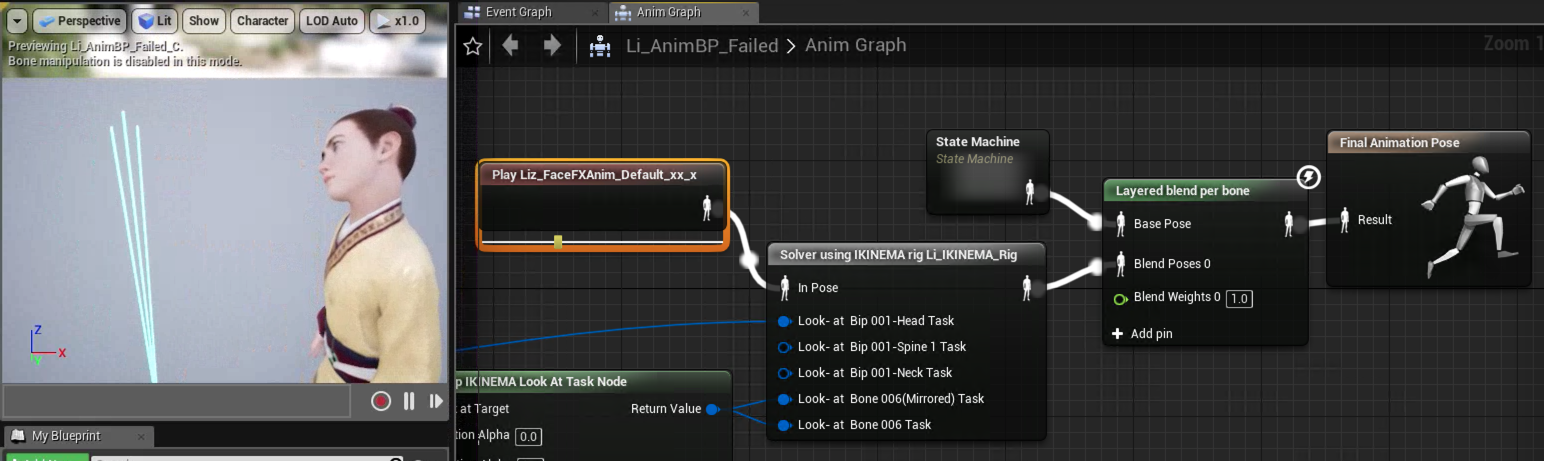Go forward in graph navigation history

tap(551, 45)
